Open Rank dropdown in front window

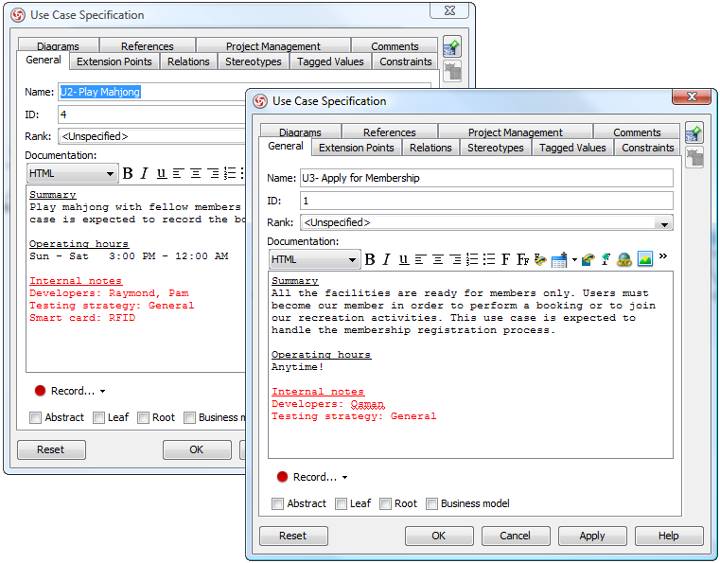click(664, 223)
